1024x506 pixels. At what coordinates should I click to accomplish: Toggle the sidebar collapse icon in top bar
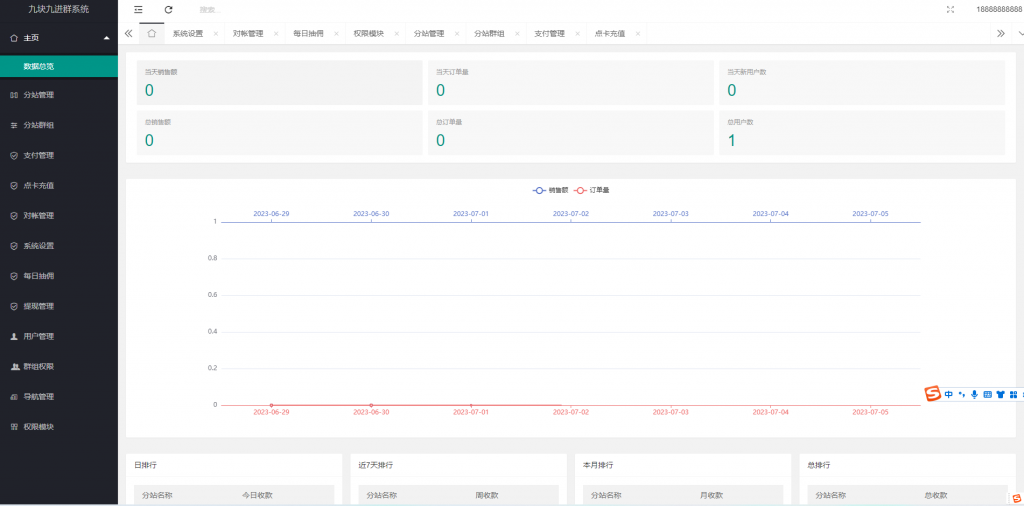pos(138,10)
